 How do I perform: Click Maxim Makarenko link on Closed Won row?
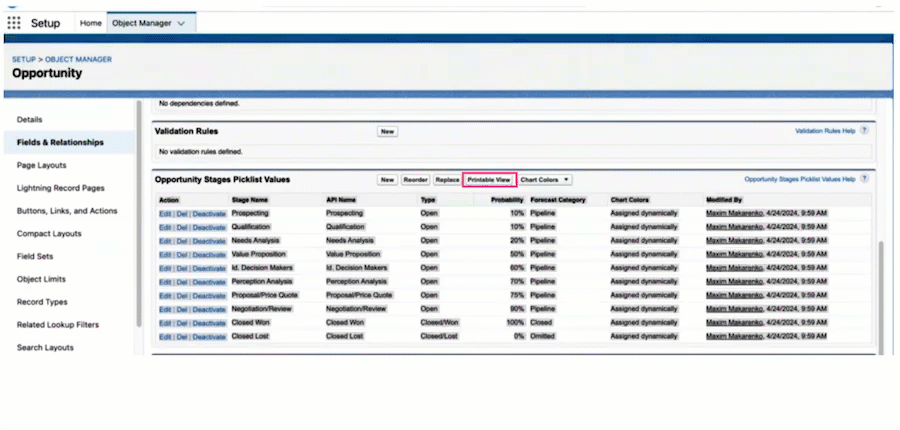(x=734, y=323)
